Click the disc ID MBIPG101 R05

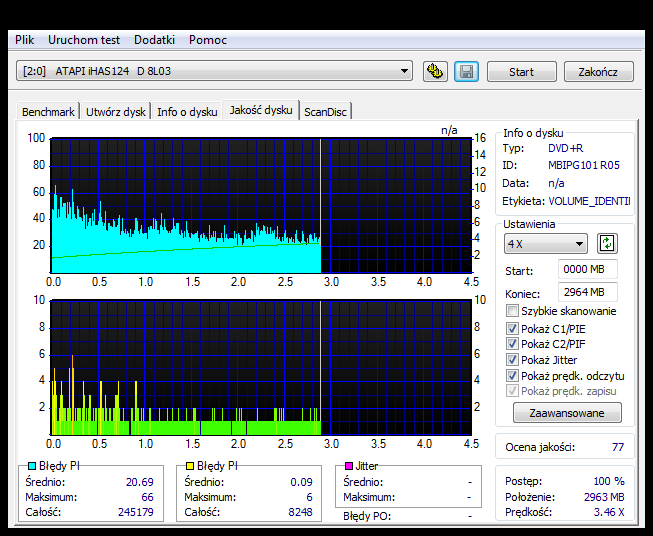583,165
